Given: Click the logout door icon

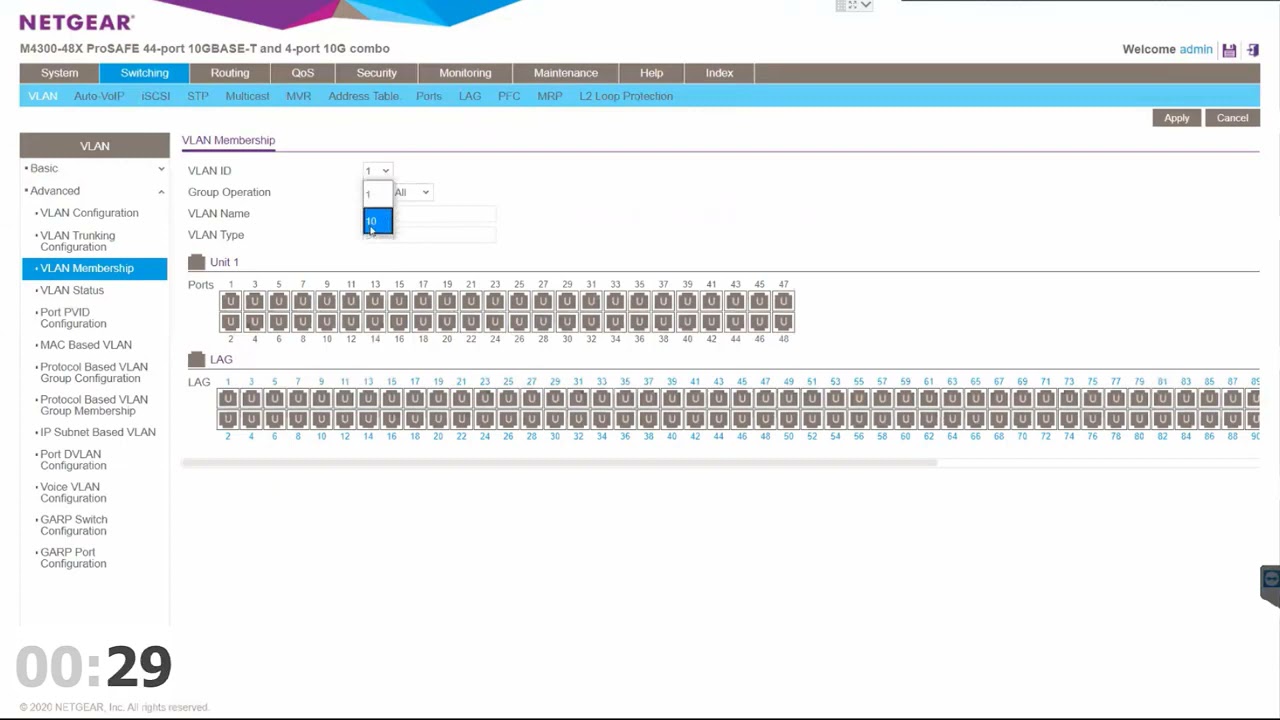Looking at the screenshot, I should [1253, 50].
